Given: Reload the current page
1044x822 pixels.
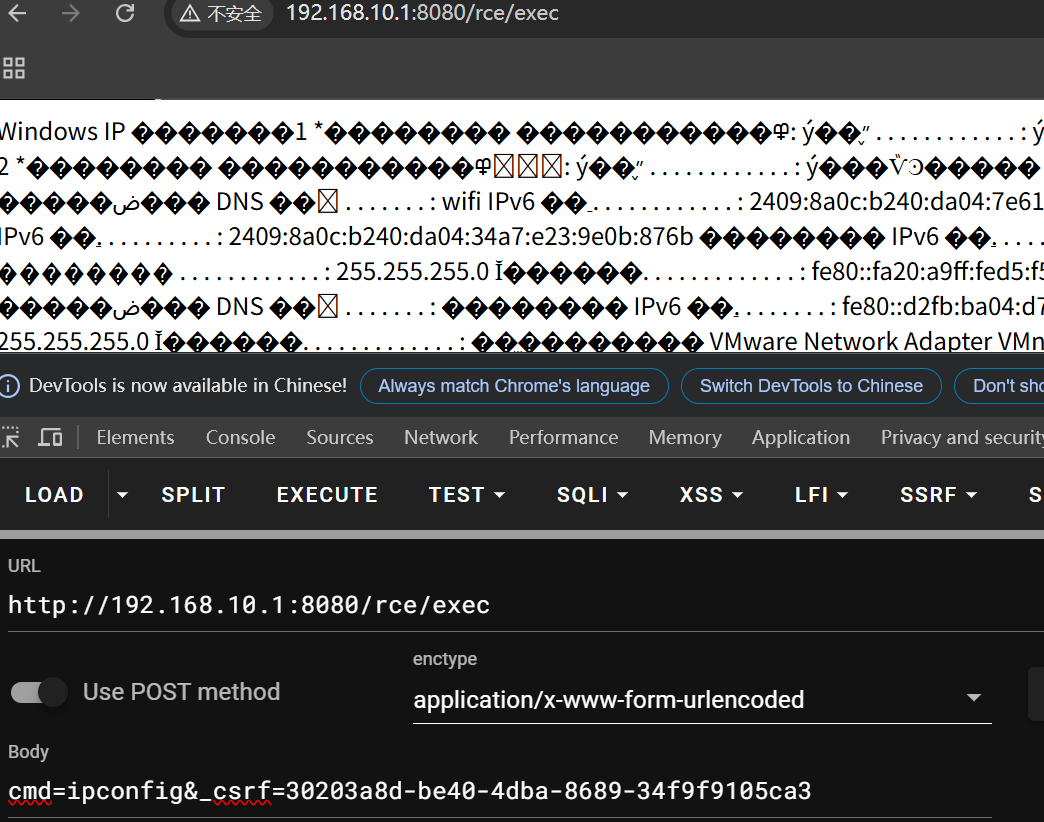Looking at the screenshot, I should pos(124,14).
